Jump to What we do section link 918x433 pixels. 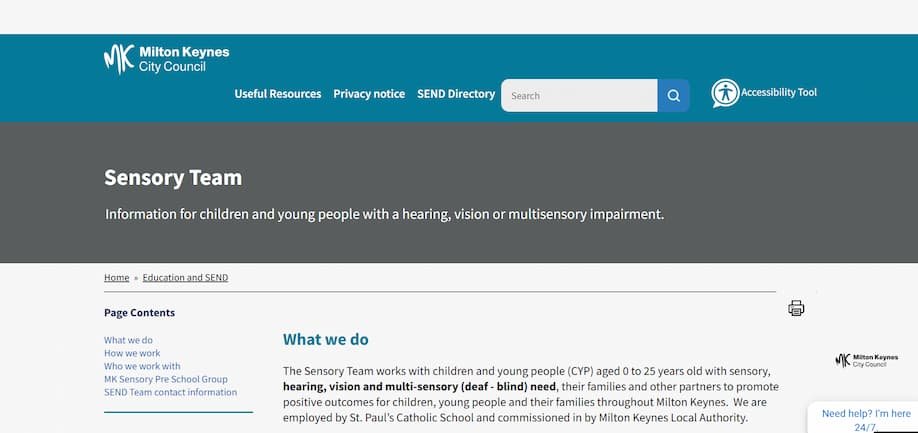pyautogui.click(x=128, y=340)
